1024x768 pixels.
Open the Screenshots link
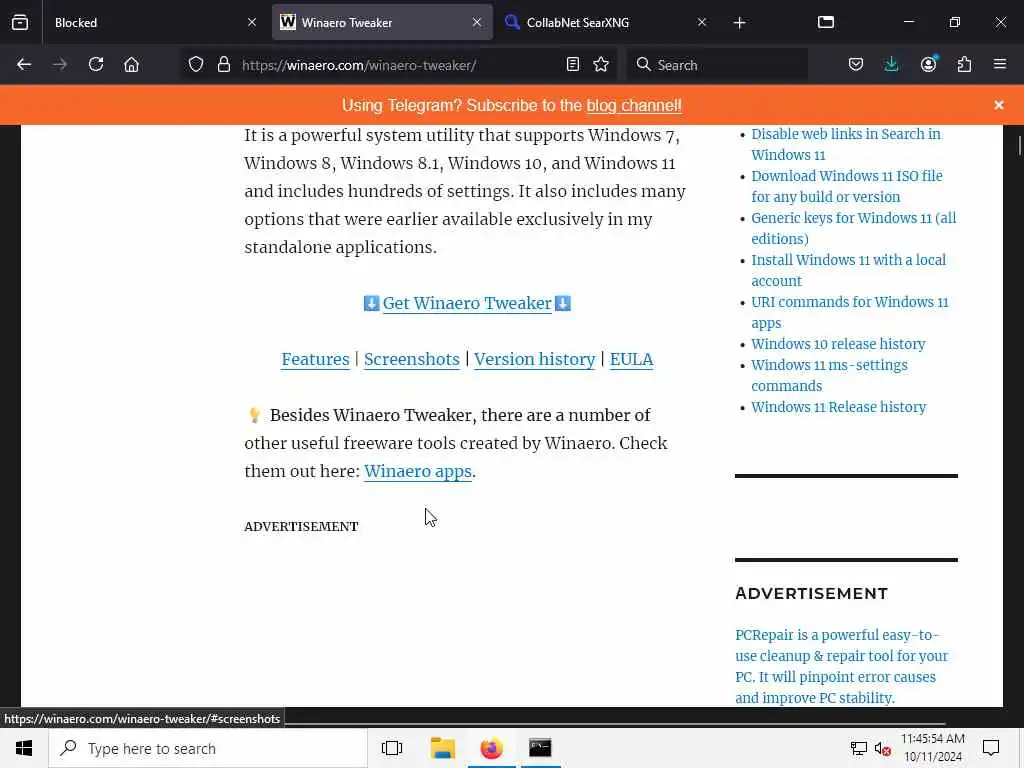411,360
